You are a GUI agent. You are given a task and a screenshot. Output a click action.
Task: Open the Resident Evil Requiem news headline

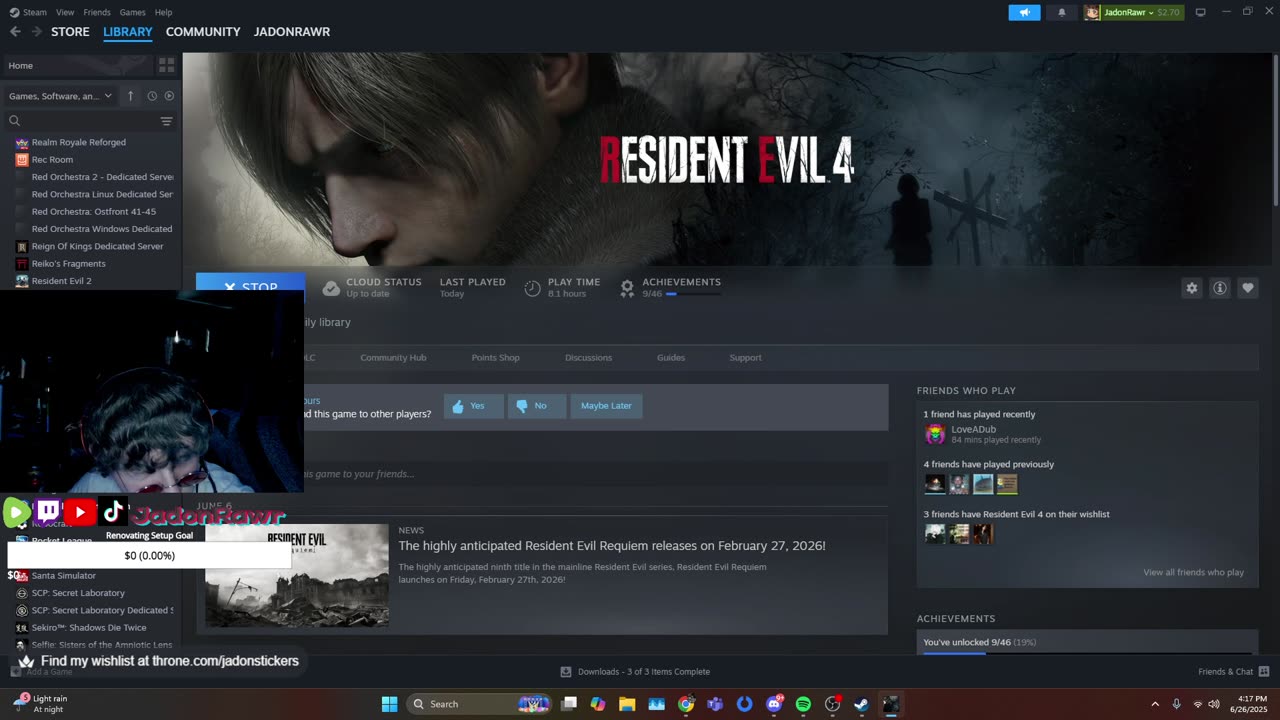[612, 546]
